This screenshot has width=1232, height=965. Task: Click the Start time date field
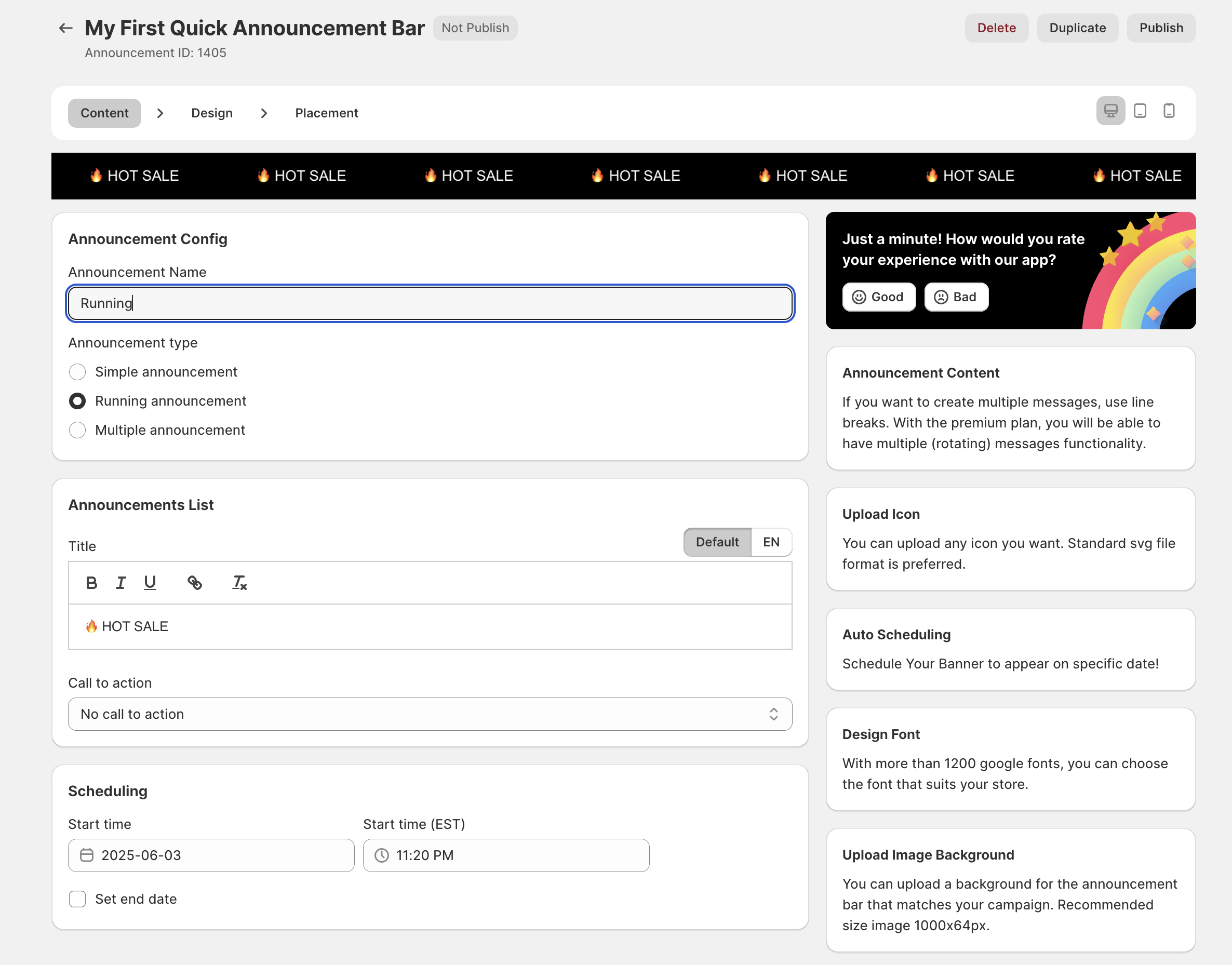211,855
